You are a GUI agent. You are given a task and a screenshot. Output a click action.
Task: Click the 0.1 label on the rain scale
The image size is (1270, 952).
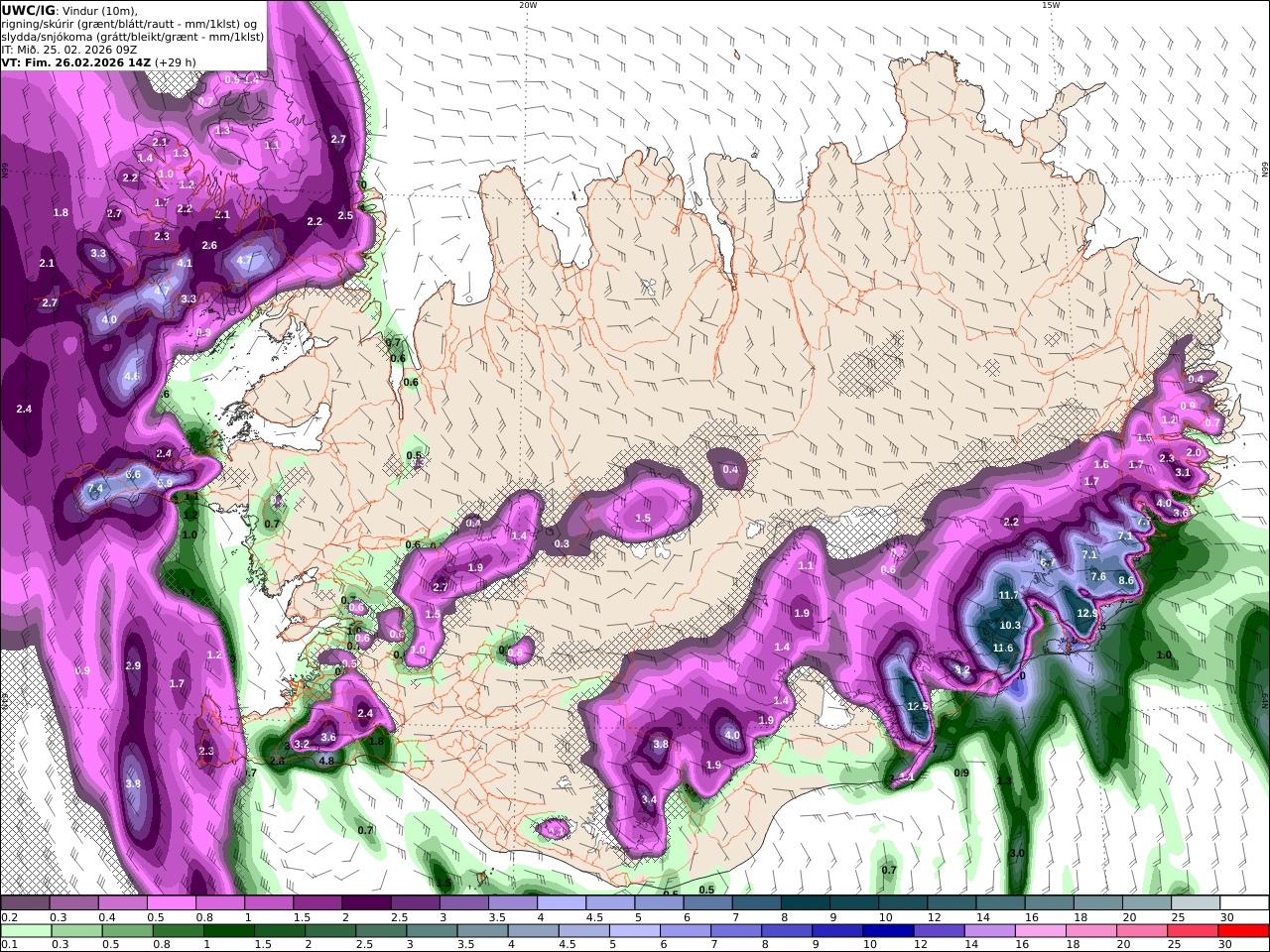(8, 944)
